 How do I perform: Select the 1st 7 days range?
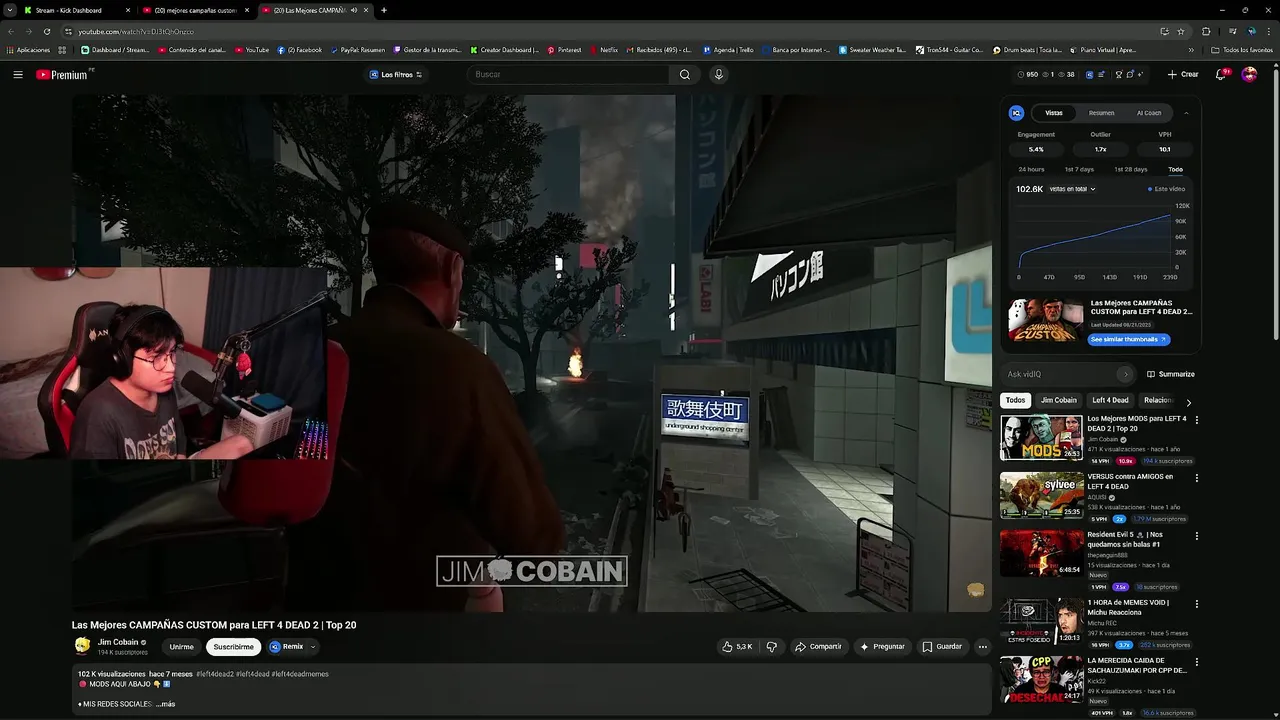pyautogui.click(x=1079, y=169)
